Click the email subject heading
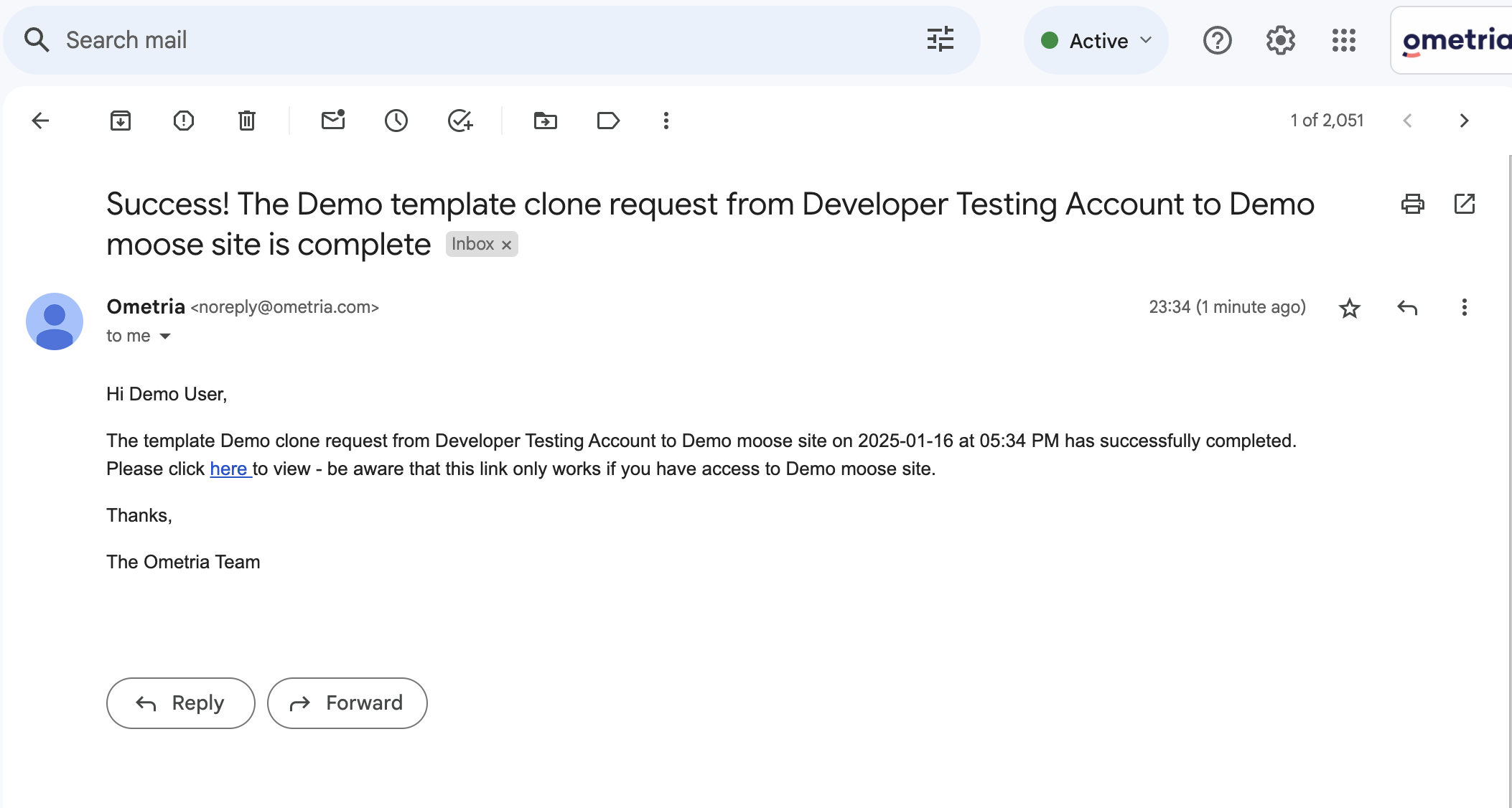Screen dimensions: 1512x808 pyautogui.click(x=710, y=225)
